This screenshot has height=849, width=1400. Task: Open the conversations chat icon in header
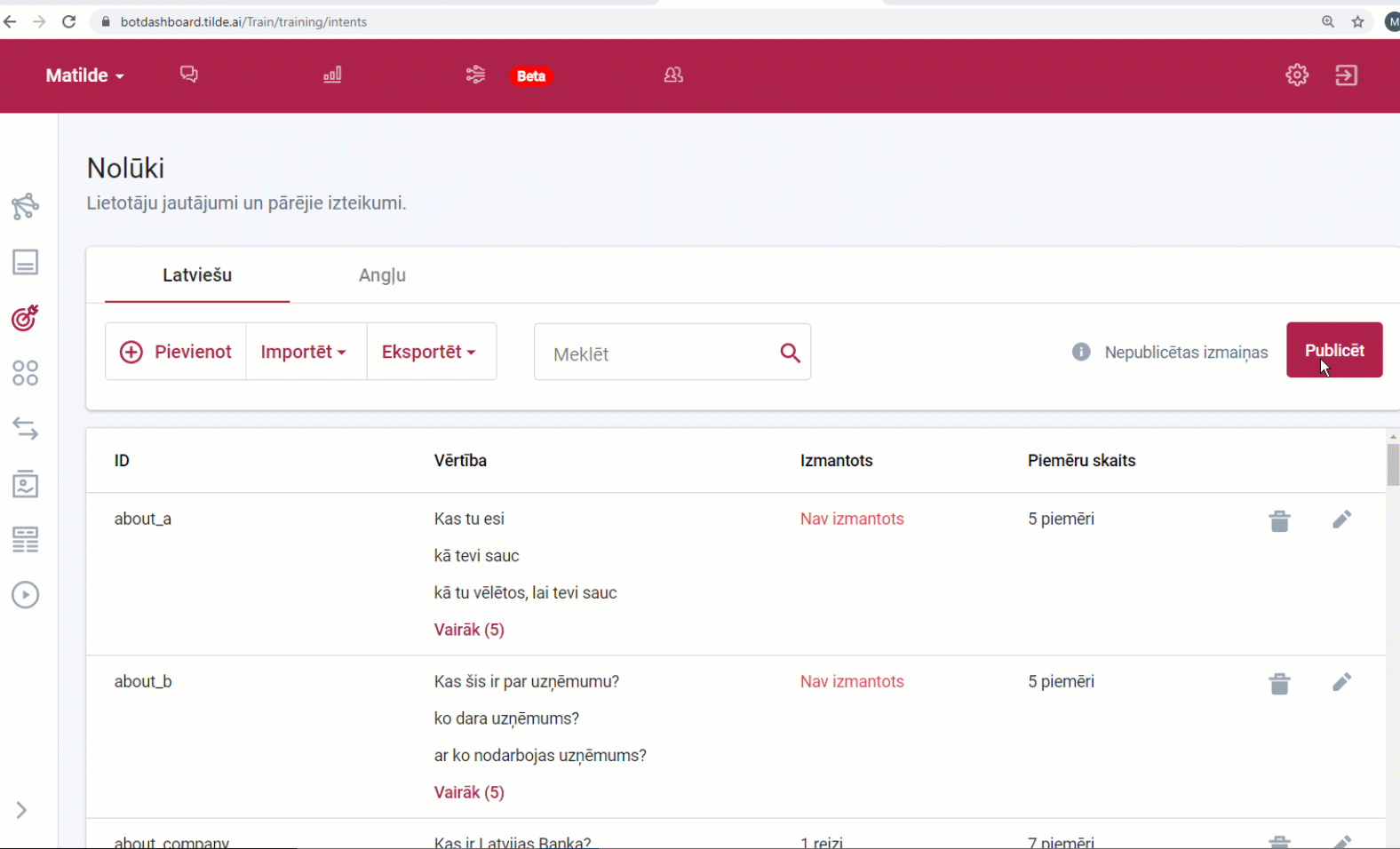pos(188,75)
